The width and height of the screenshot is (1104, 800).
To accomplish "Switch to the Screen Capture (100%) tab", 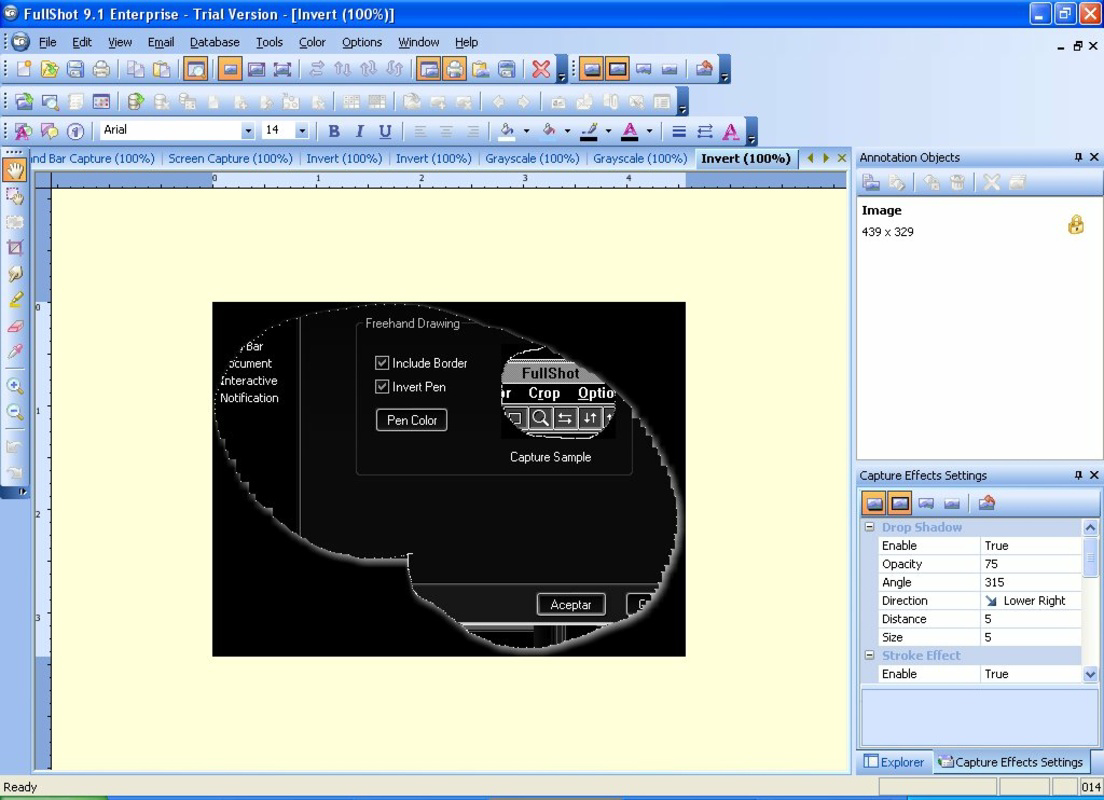I will 230,158.
